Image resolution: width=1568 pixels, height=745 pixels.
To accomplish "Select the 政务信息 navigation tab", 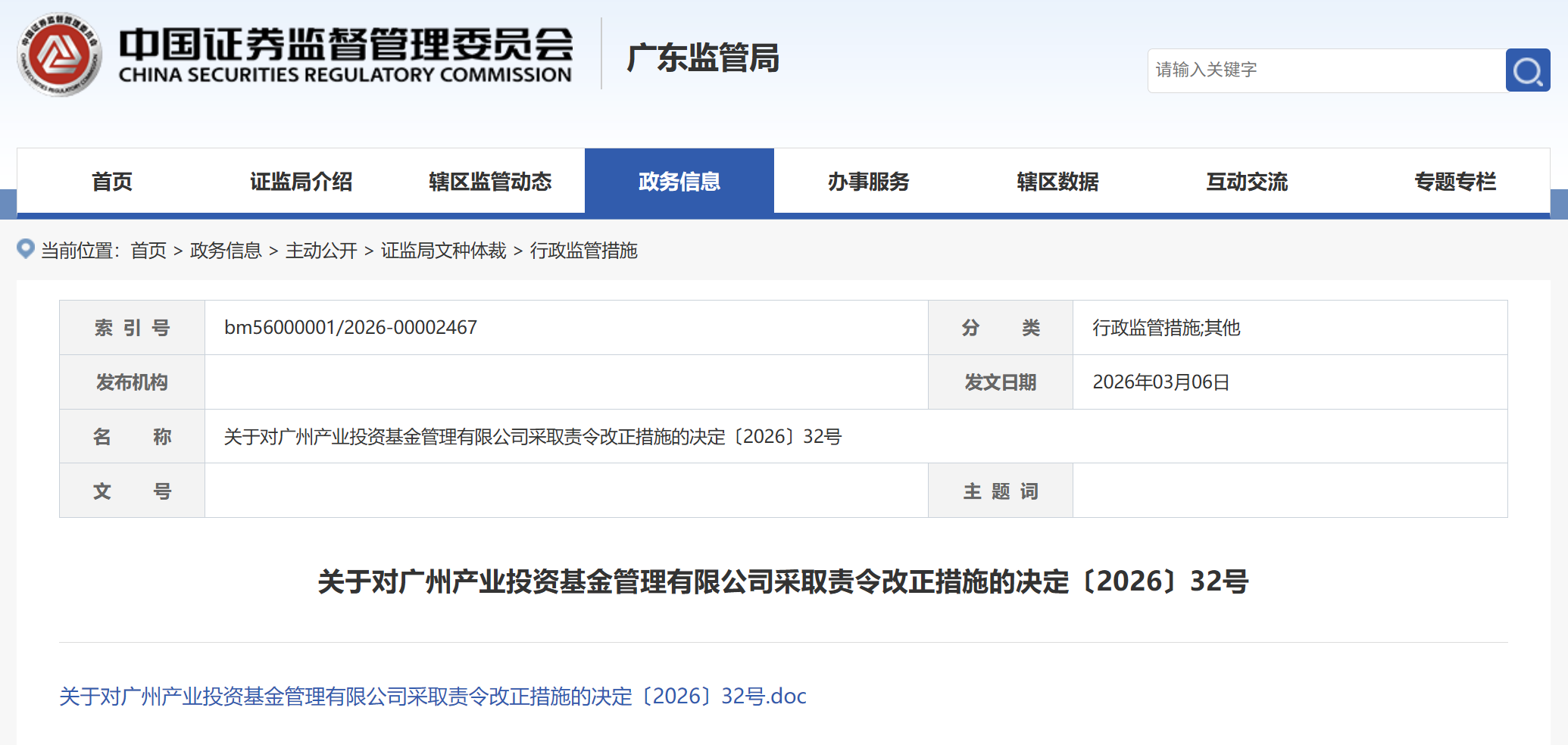I will 679,182.
